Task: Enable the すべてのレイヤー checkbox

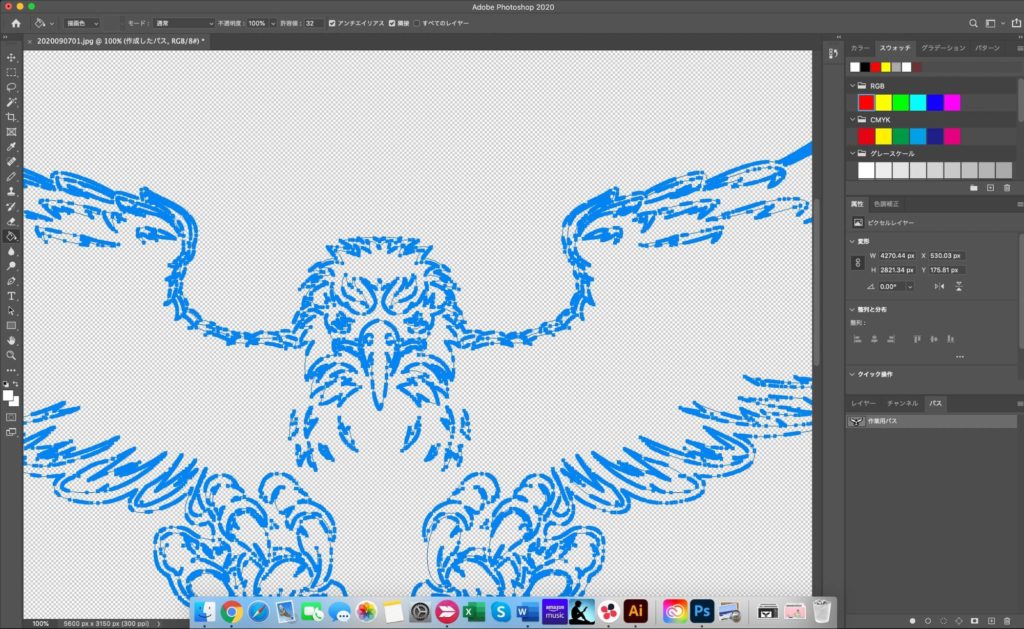Action: coord(417,23)
